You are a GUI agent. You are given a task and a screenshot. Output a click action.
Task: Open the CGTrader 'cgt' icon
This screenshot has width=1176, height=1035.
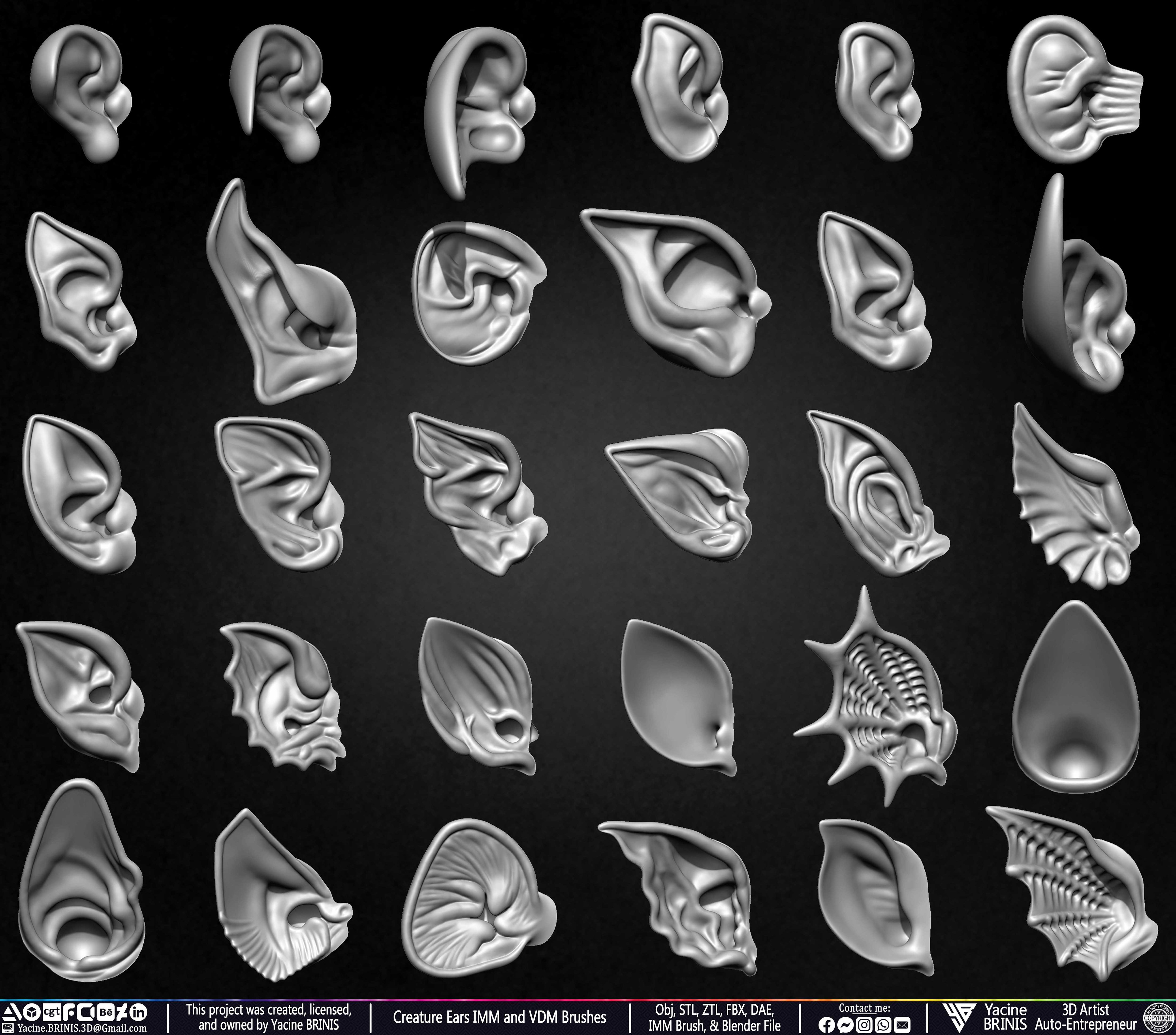[52, 1012]
